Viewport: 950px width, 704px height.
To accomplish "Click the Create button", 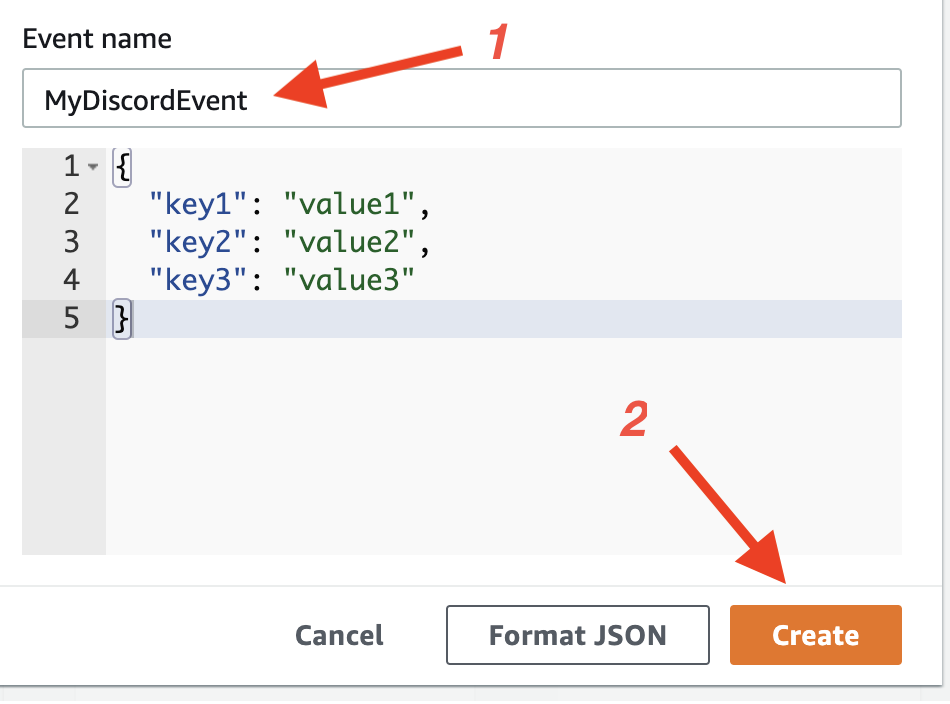I will [x=815, y=635].
